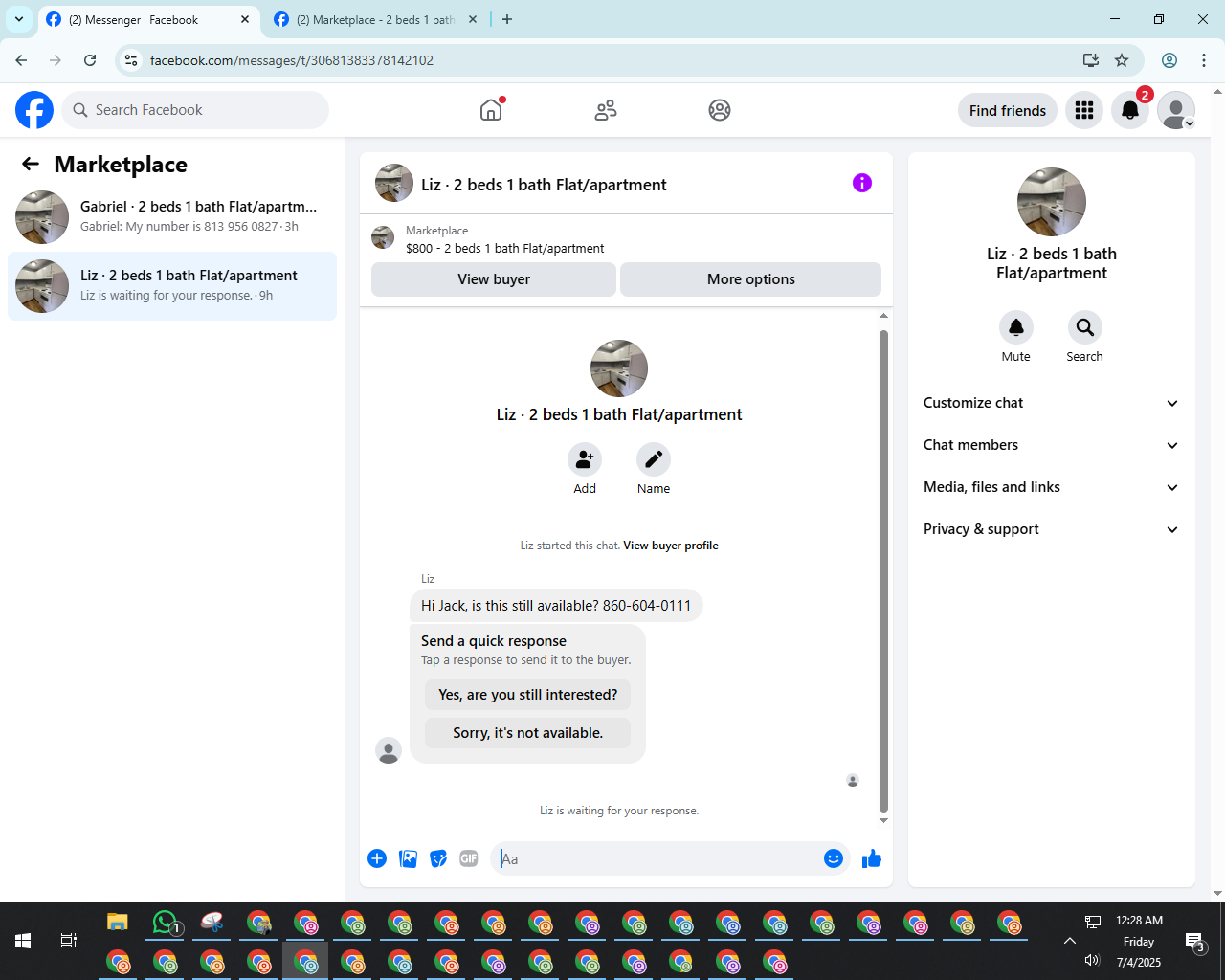1225x980 pixels.
Task: Open Windows notification center
Action: point(1195,942)
